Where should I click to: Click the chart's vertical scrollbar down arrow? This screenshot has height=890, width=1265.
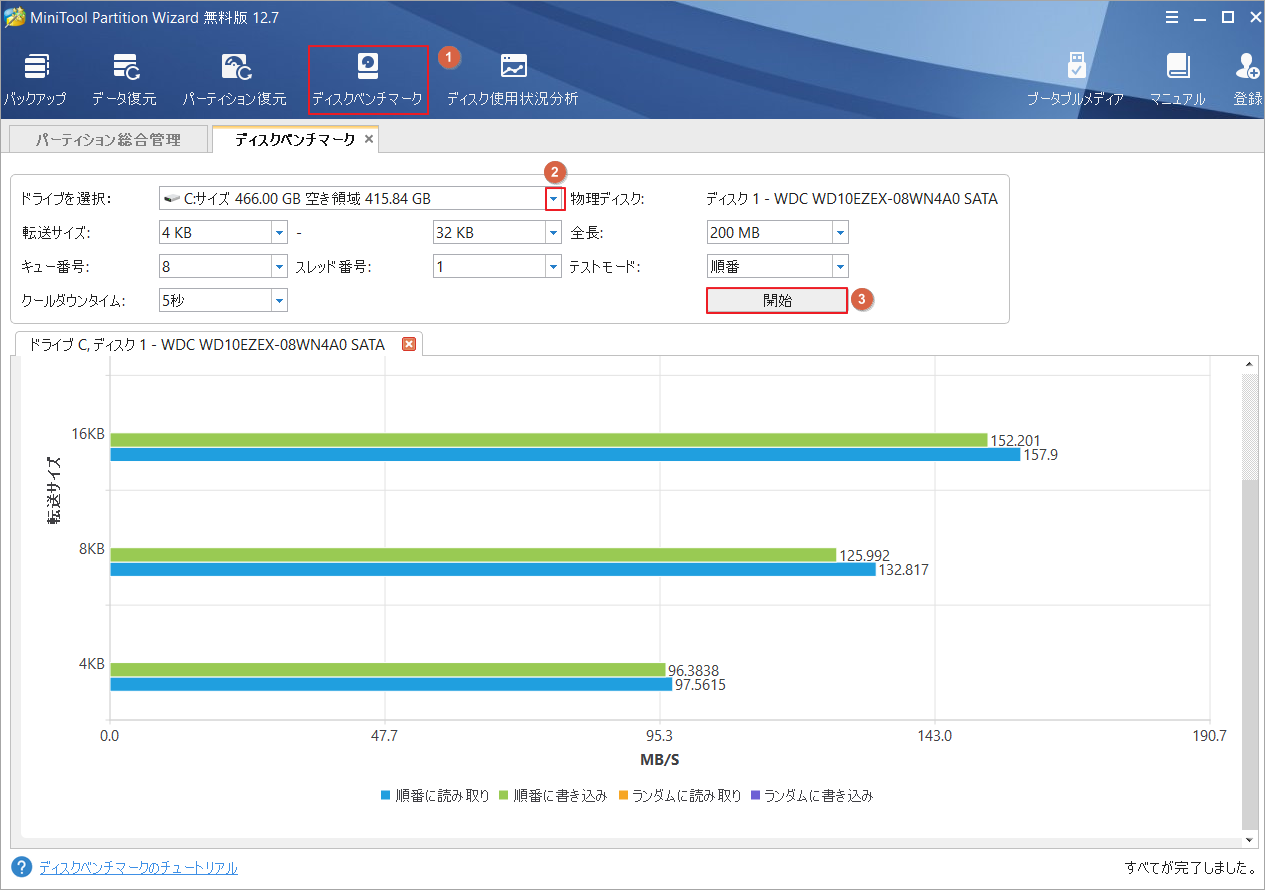coord(1249,840)
